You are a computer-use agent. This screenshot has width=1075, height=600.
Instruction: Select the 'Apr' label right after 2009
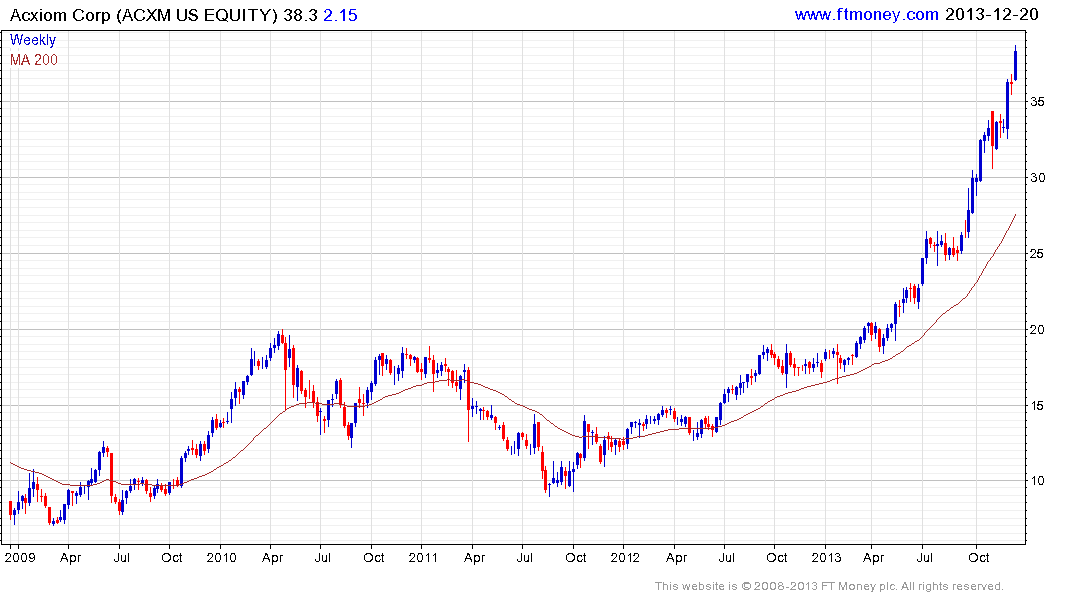[71, 557]
